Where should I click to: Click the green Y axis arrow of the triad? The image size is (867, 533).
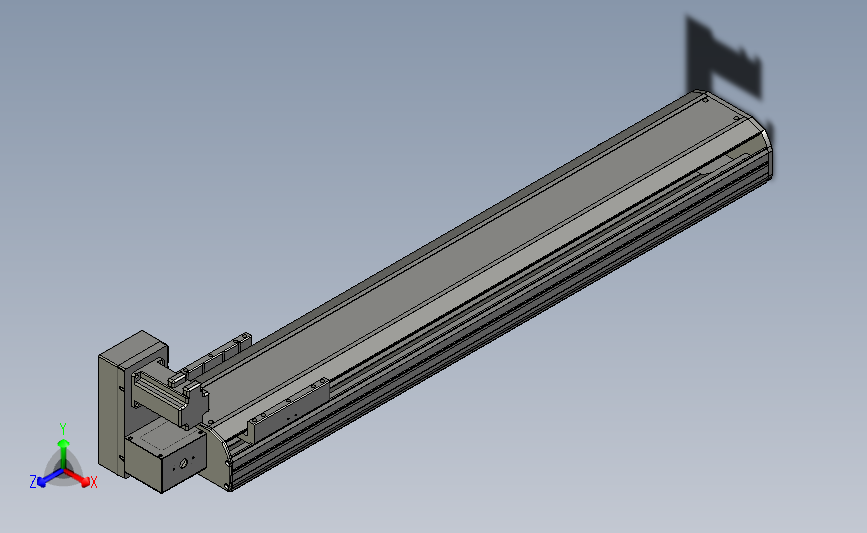point(64,454)
